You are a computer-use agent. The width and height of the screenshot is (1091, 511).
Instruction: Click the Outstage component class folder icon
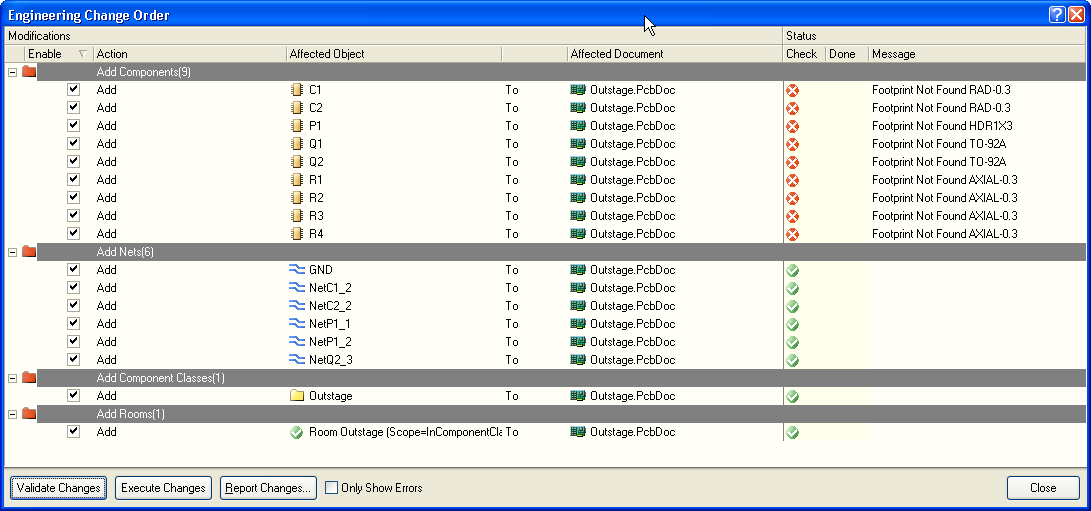296,396
